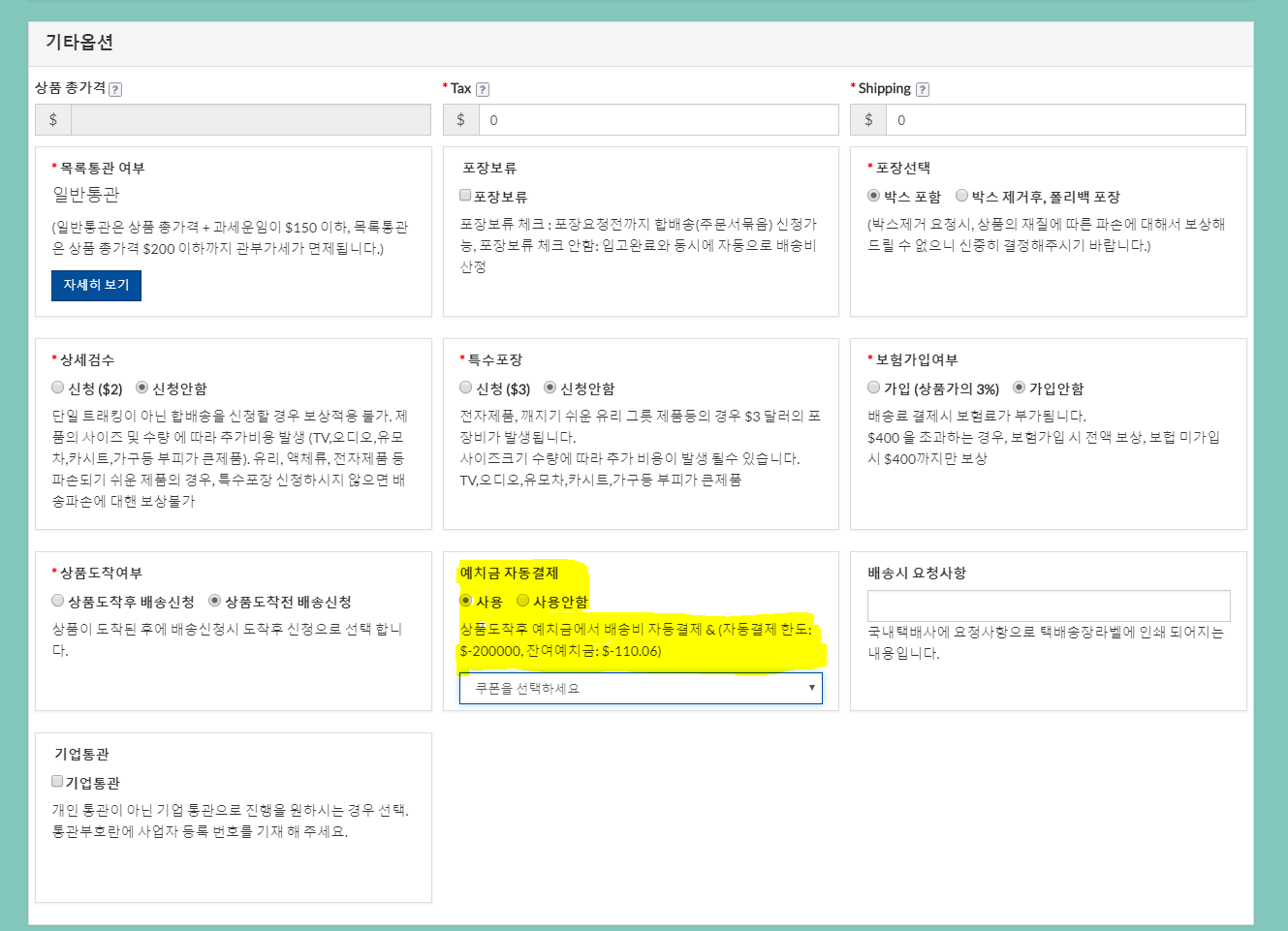The image size is (1288, 931).
Task: Set 예치금 자동결제 to 사용안함
Action: (x=523, y=601)
